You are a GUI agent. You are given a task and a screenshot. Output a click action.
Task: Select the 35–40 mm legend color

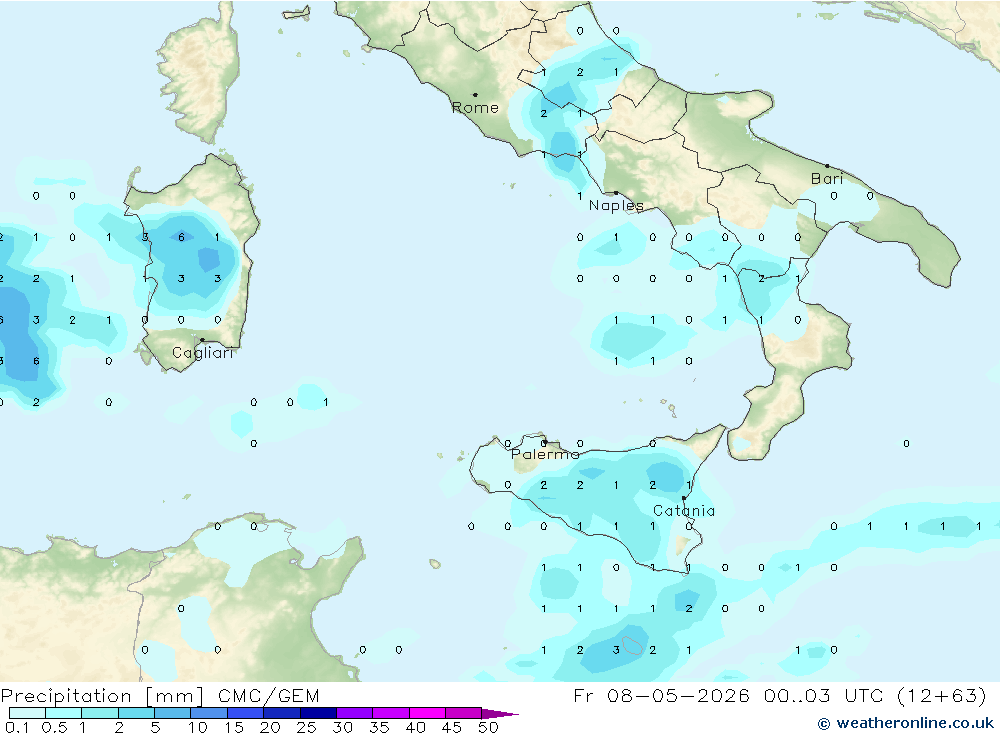pyautogui.click(x=391, y=713)
